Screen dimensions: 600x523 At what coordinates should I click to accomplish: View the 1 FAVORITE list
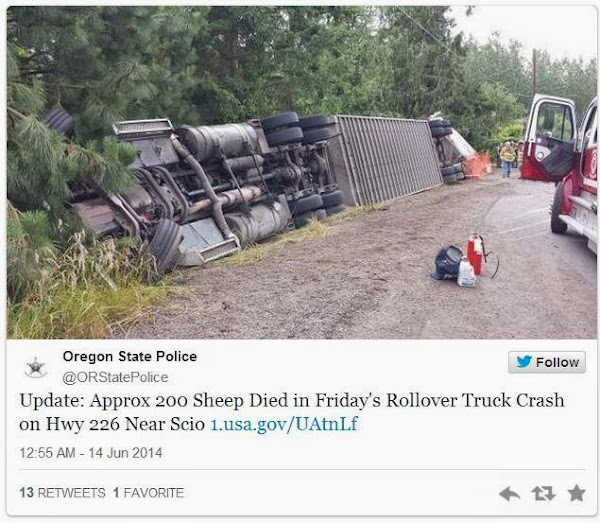[x=148, y=493]
